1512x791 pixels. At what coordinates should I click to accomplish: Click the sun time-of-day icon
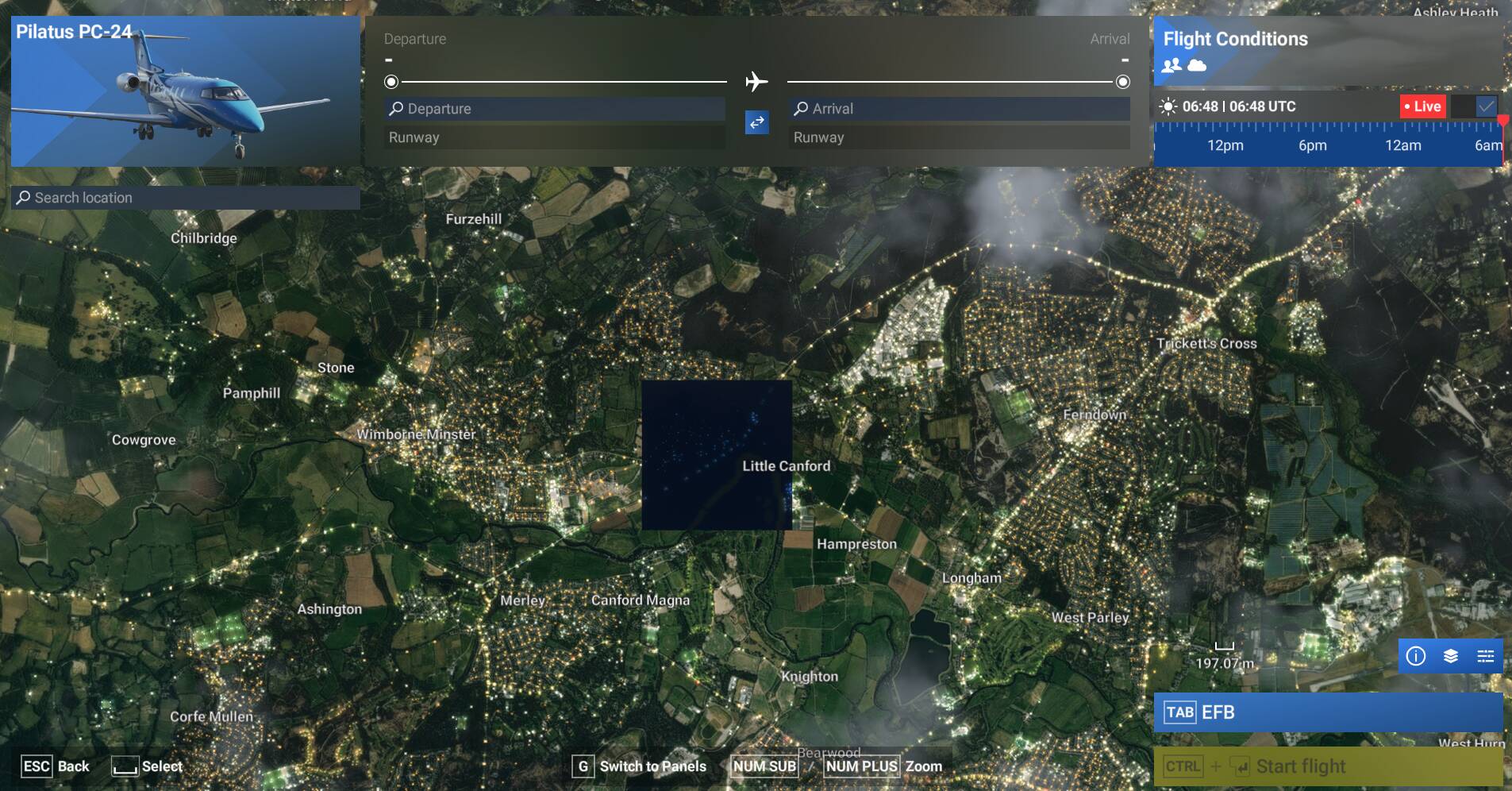pos(1168,106)
